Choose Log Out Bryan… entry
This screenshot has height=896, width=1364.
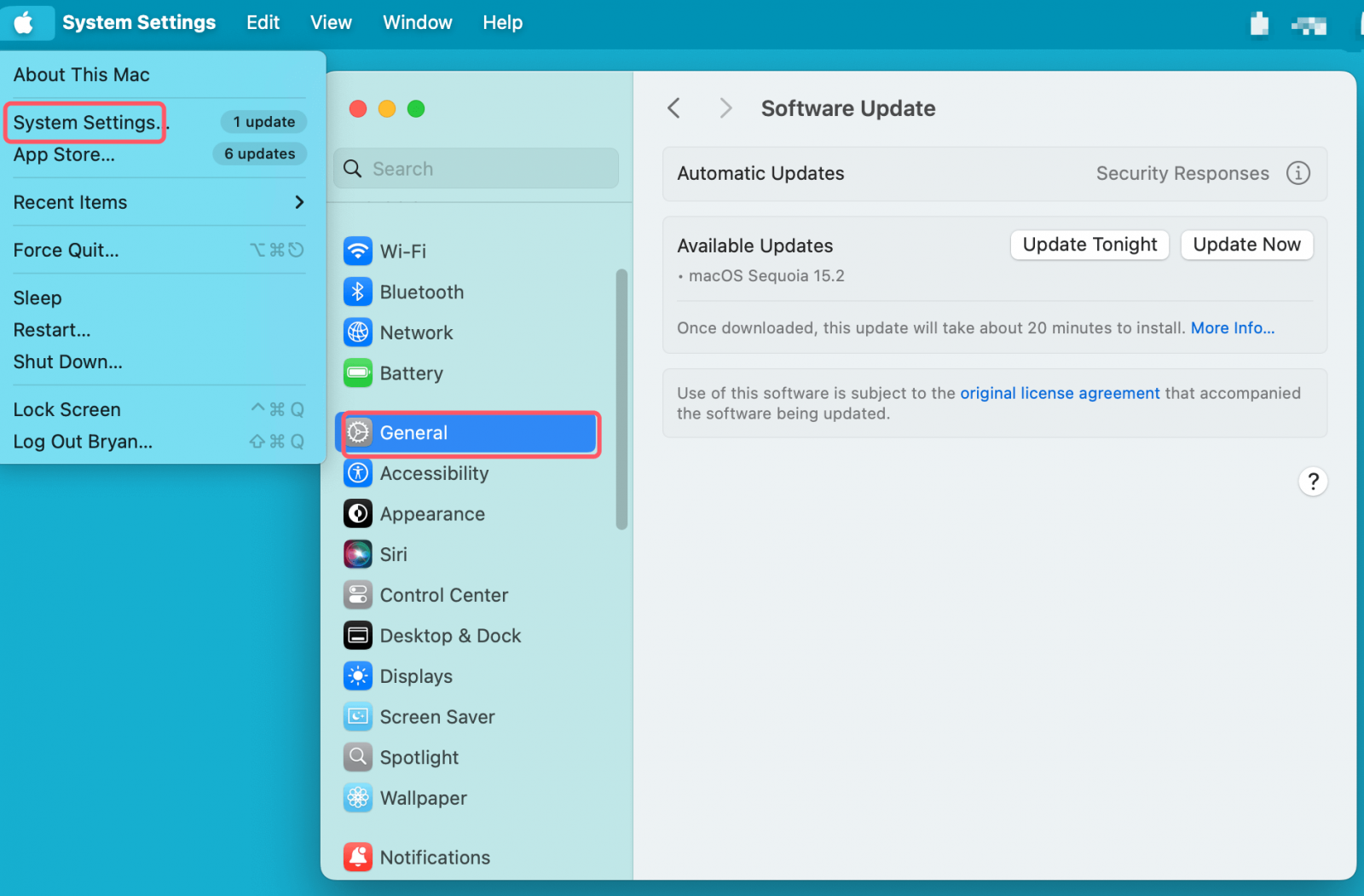point(84,442)
